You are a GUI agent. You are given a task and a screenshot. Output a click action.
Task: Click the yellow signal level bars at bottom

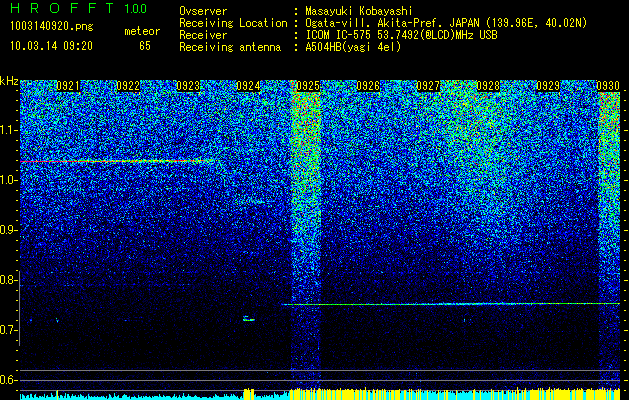point(455,394)
